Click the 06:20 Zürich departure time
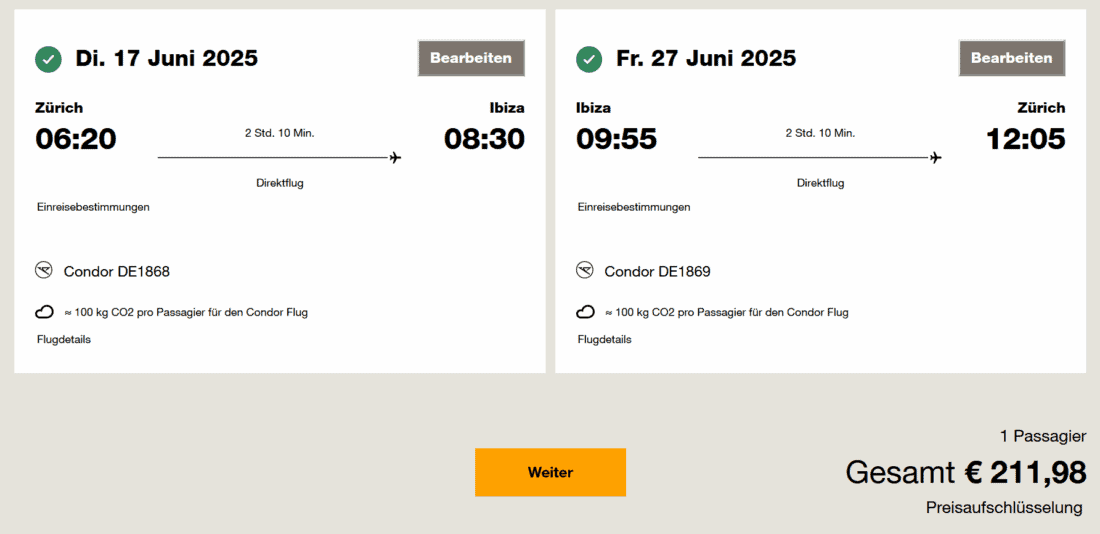 [76, 139]
